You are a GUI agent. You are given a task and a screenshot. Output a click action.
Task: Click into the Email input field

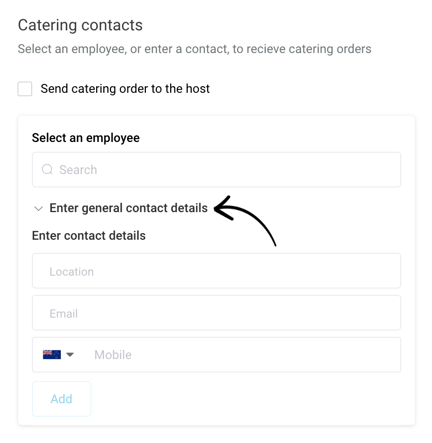(x=216, y=313)
